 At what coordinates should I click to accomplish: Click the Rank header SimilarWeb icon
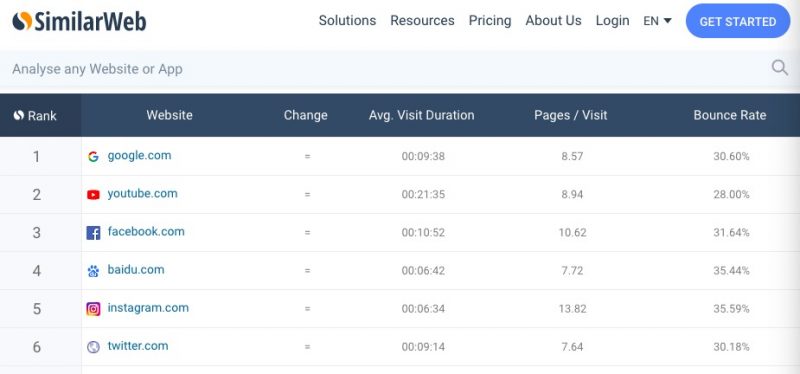[x=19, y=115]
